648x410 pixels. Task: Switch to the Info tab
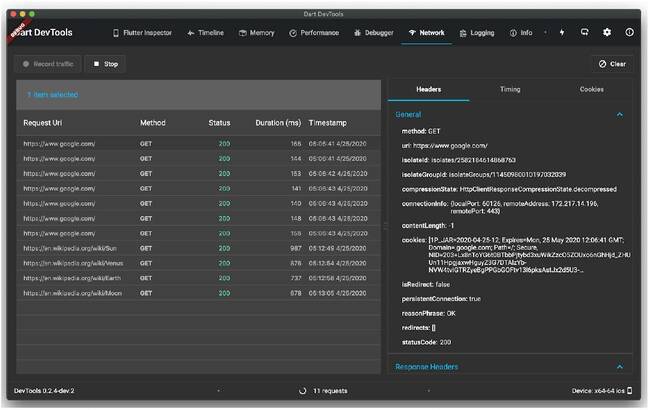click(x=521, y=33)
